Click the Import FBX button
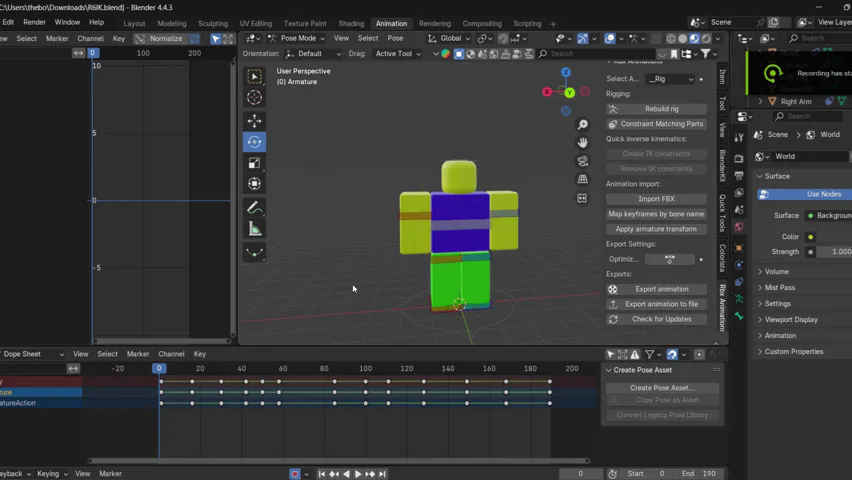Screen dimensions: 852x480 [x=656, y=199]
